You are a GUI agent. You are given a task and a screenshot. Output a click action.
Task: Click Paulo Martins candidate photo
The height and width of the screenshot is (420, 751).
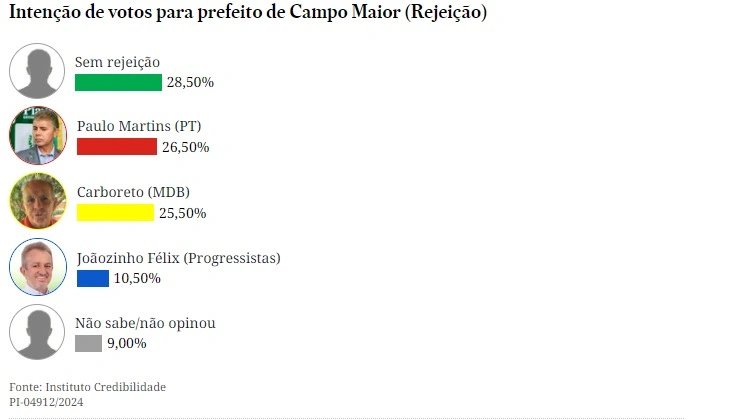pyautogui.click(x=37, y=136)
